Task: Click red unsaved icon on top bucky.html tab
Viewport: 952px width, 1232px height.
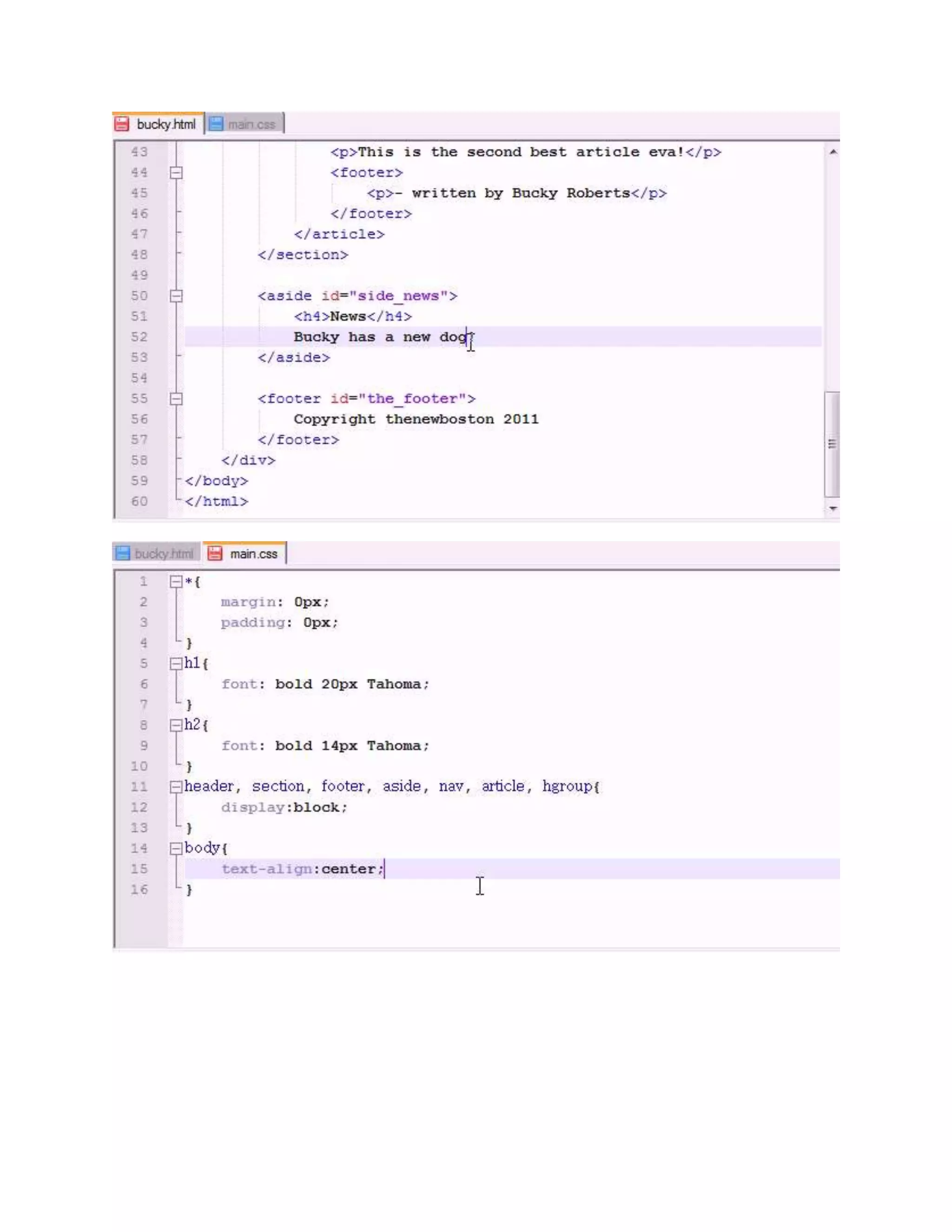Action: (122, 124)
